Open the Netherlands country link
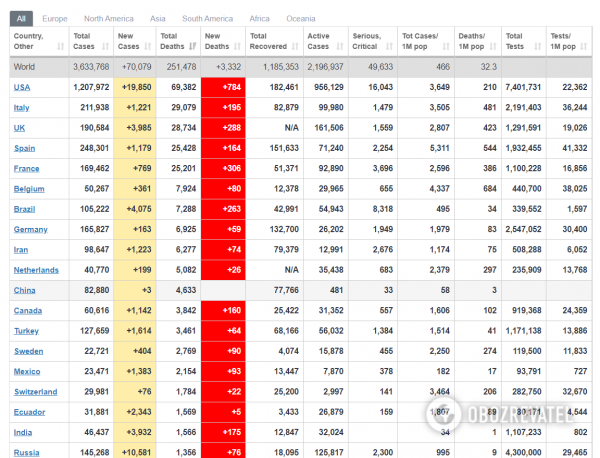Screen dimensions: 600x458 tap(36, 270)
